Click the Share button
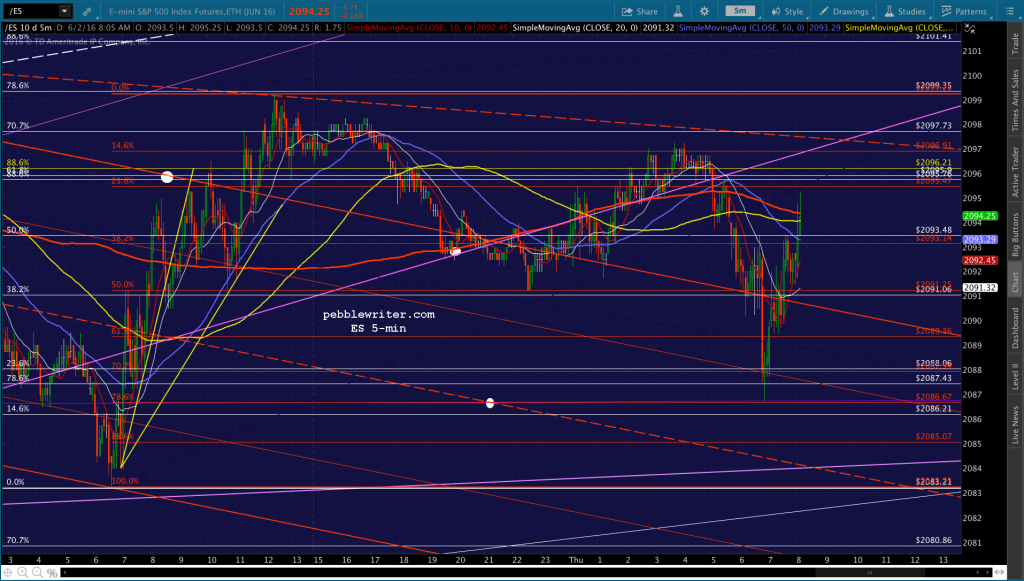This screenshot has height=581, width=1024. [640, 11]
